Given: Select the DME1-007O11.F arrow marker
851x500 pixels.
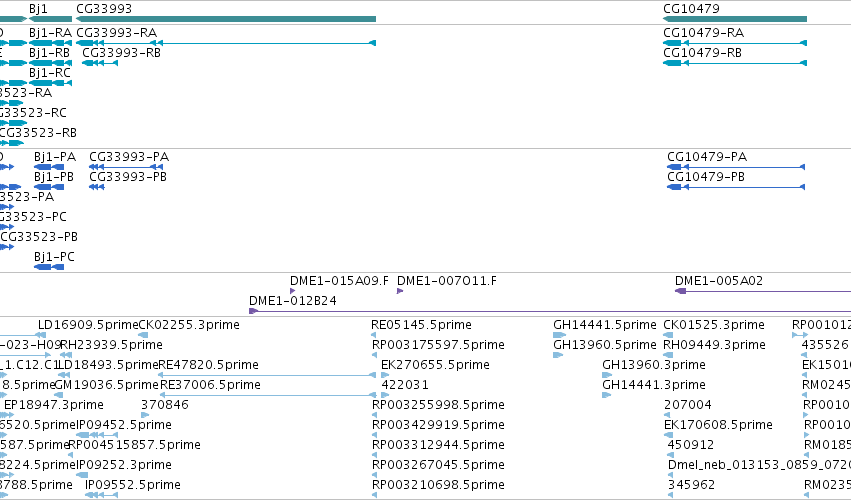Looking at the screenshot, I should pyautogui.click(x=400, y=292).
